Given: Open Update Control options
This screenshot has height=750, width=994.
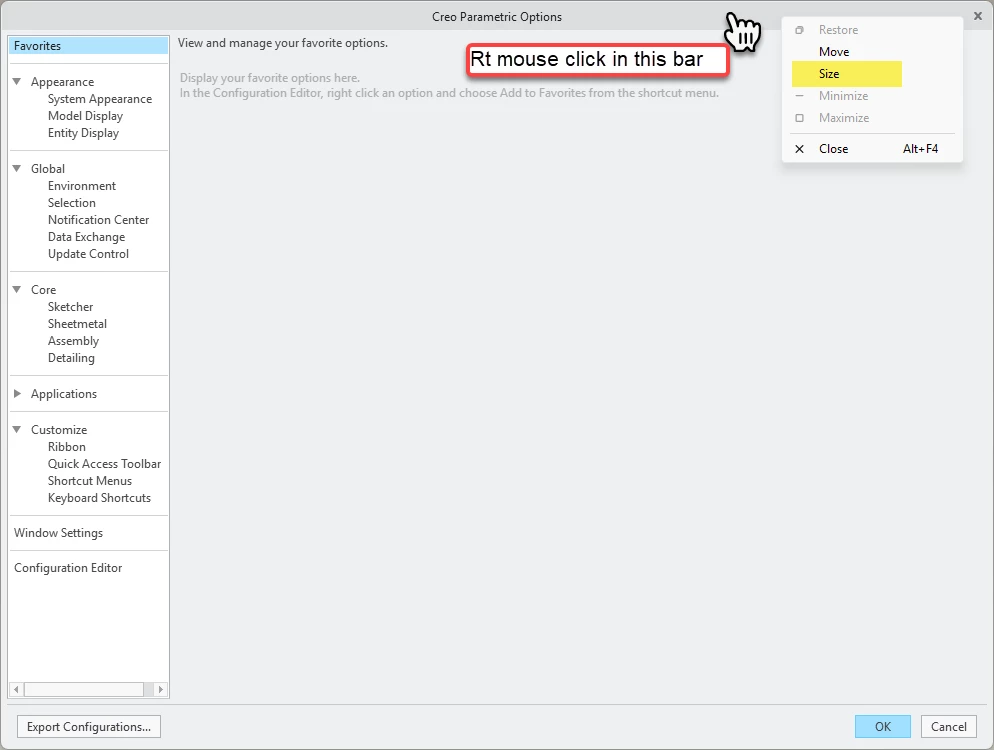Looking at the screenshot, I should (x=88, y=254).
